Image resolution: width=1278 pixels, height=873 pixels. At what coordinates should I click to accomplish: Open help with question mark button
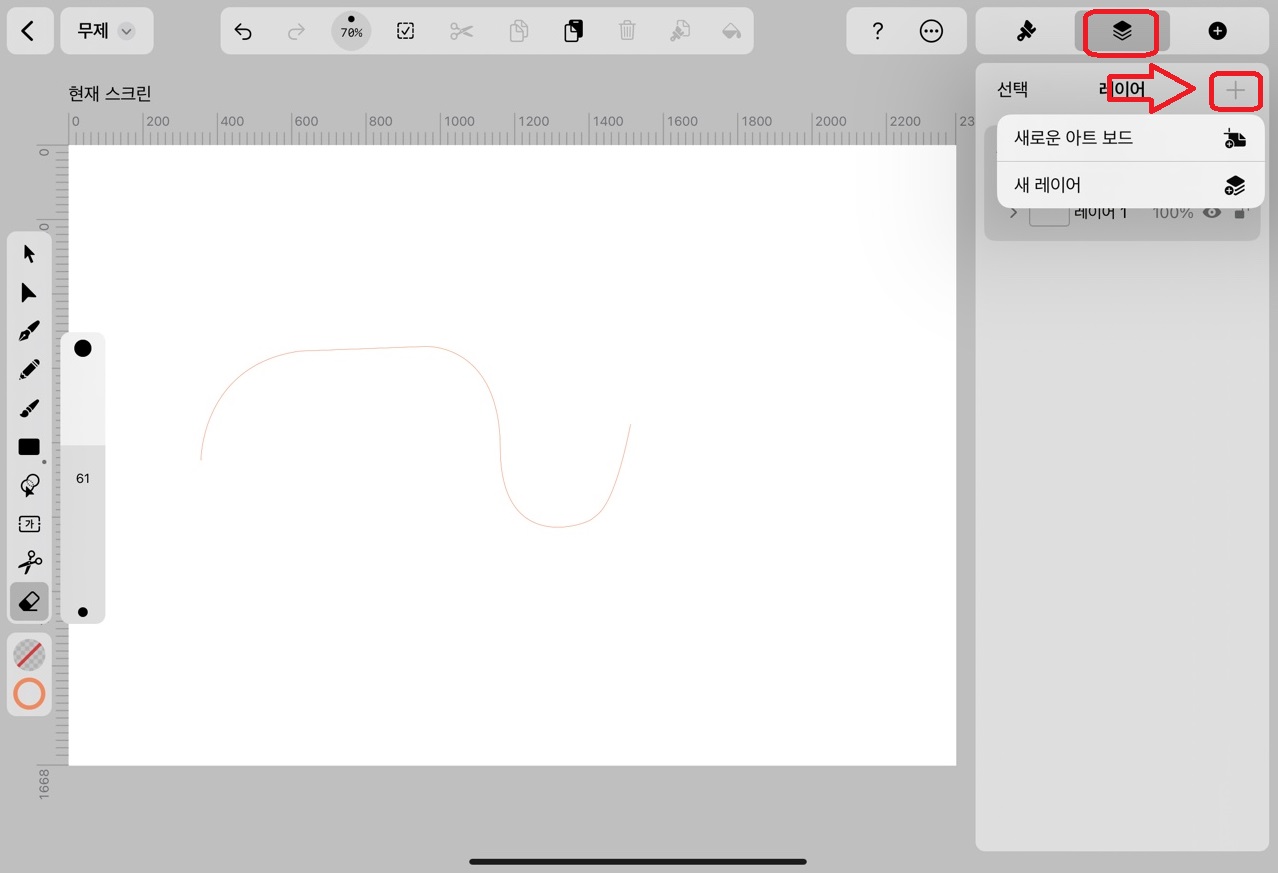coord(877,32)
